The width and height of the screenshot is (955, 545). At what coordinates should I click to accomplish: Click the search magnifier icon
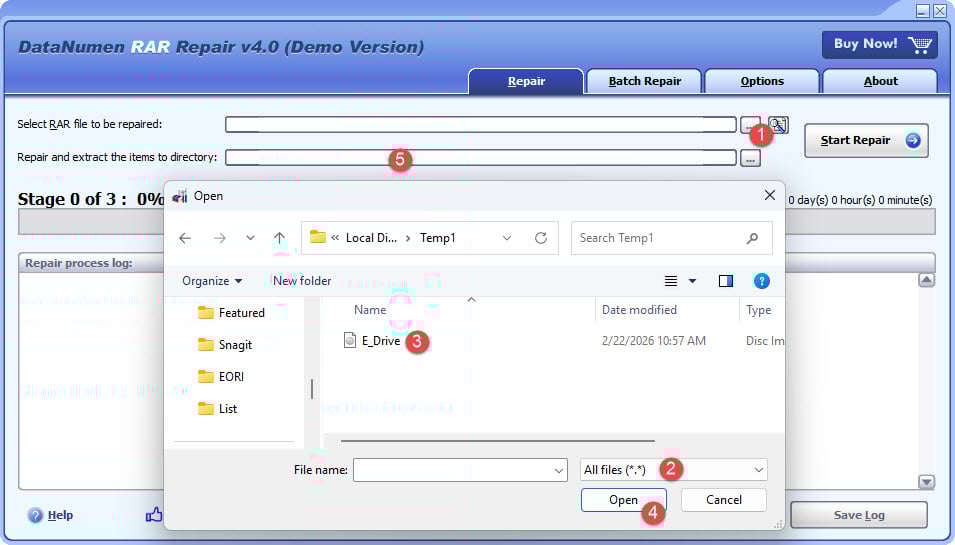pos(752,238)
